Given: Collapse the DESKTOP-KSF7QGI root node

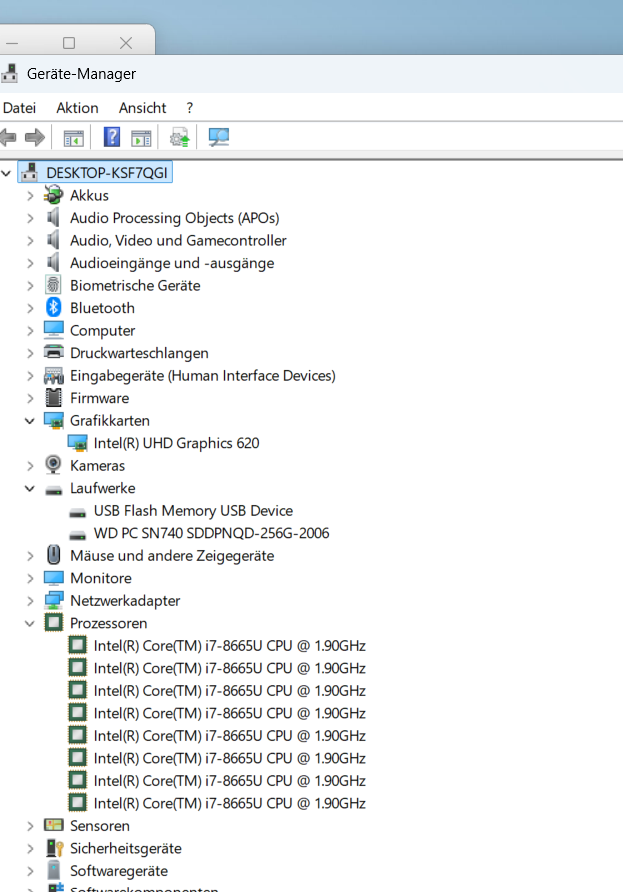Looking at the screenshot, I should (x=6, y=172).
